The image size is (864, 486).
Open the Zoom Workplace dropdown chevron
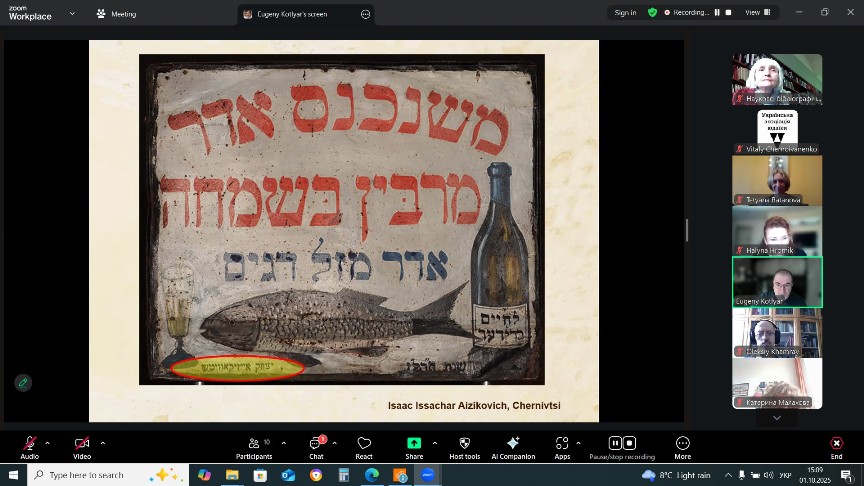72,14
